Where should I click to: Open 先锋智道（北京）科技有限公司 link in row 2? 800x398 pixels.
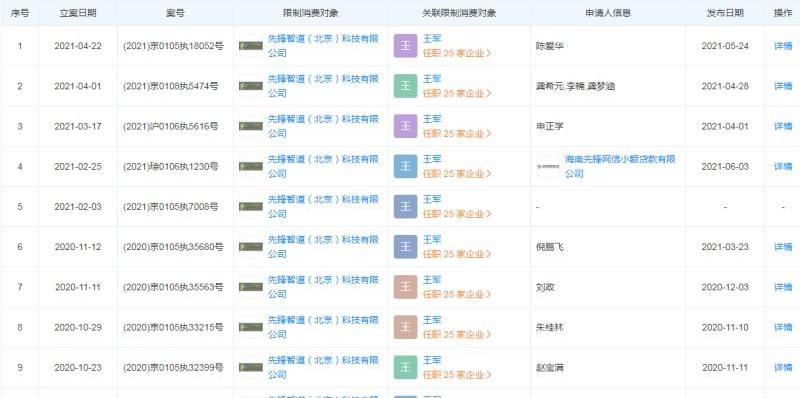pyautogui.click(x=323, y=86)
